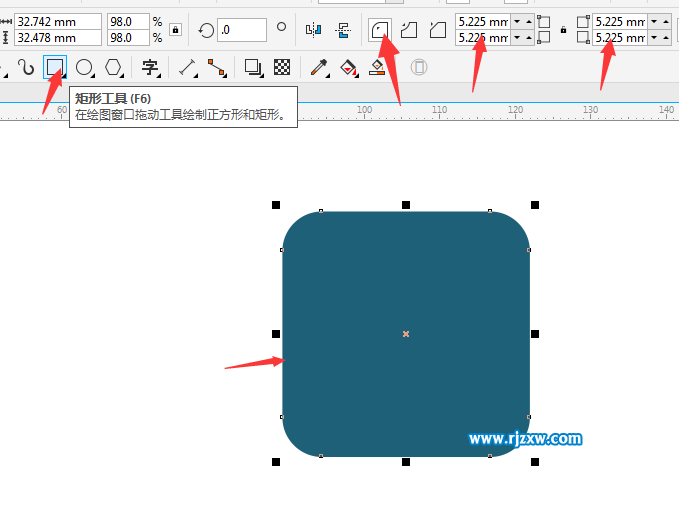Click the object height field 32.478 mm
The image size is (679, 519).
pyautogui.click(x=58, y=38)
